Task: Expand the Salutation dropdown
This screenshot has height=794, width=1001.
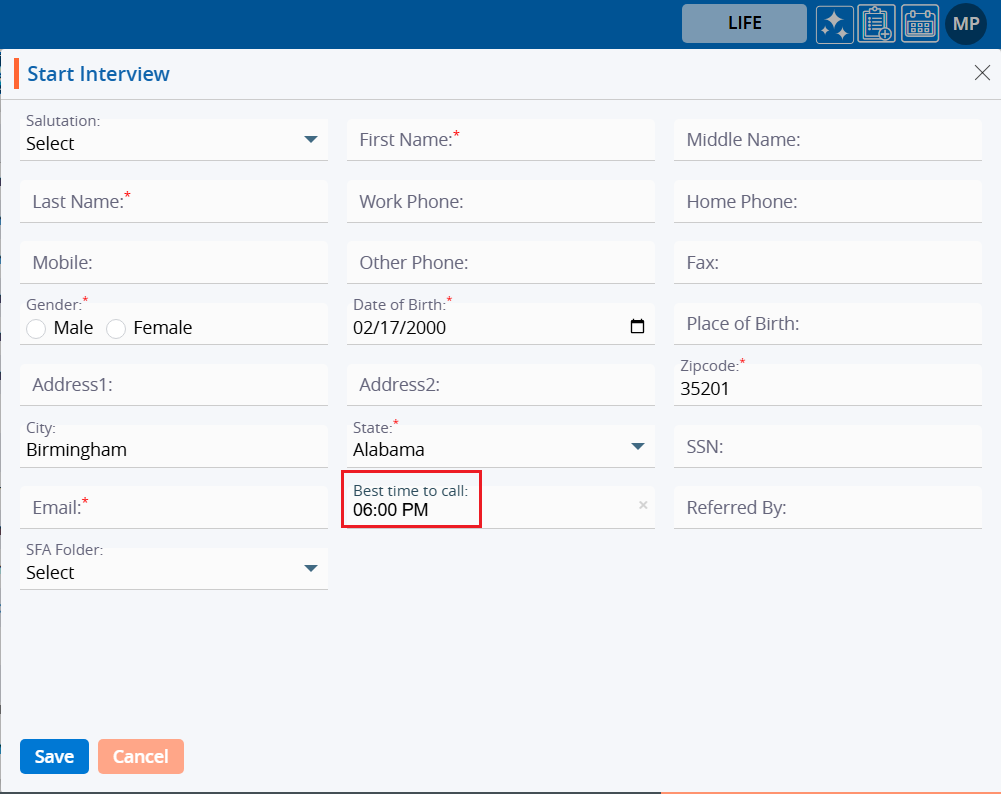Action: 311,140
